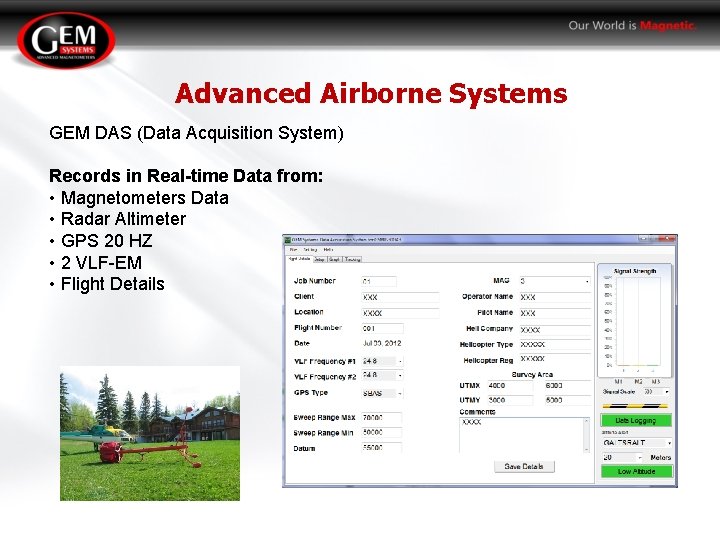Click the Comments box scrollbar down arrow

(586, 449)
